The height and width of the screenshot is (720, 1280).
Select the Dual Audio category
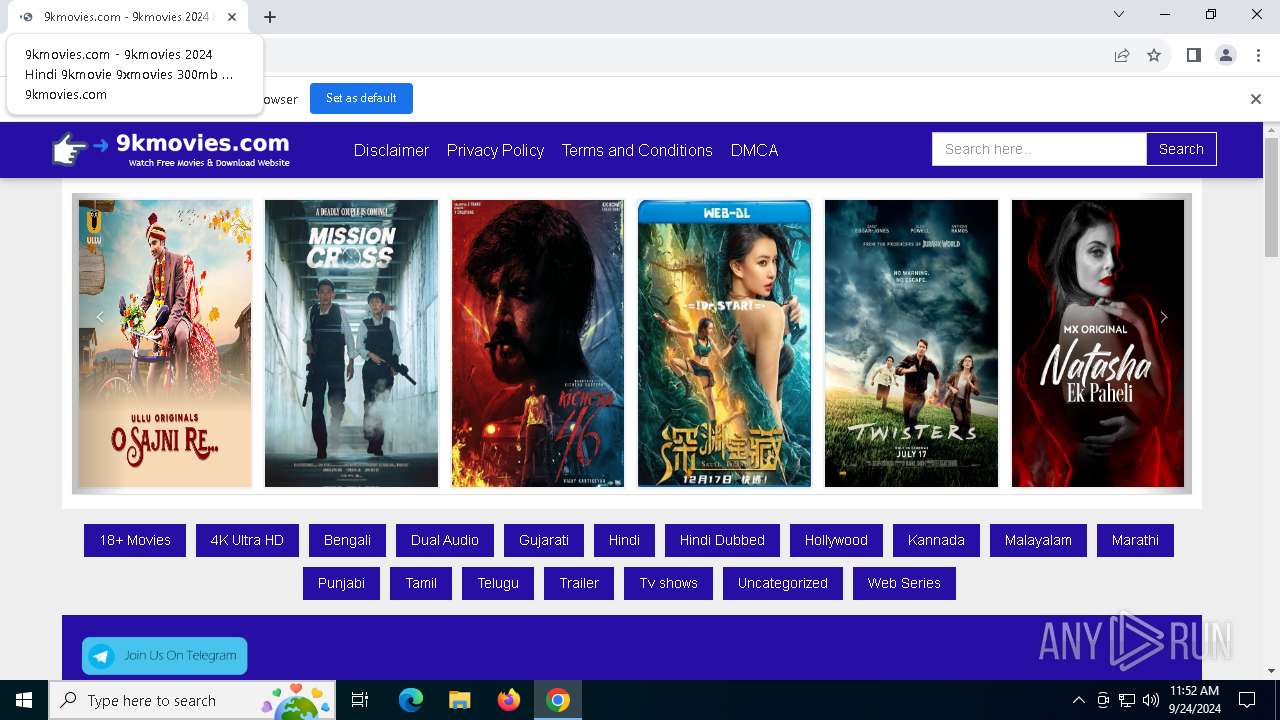[x=445, y=540]
